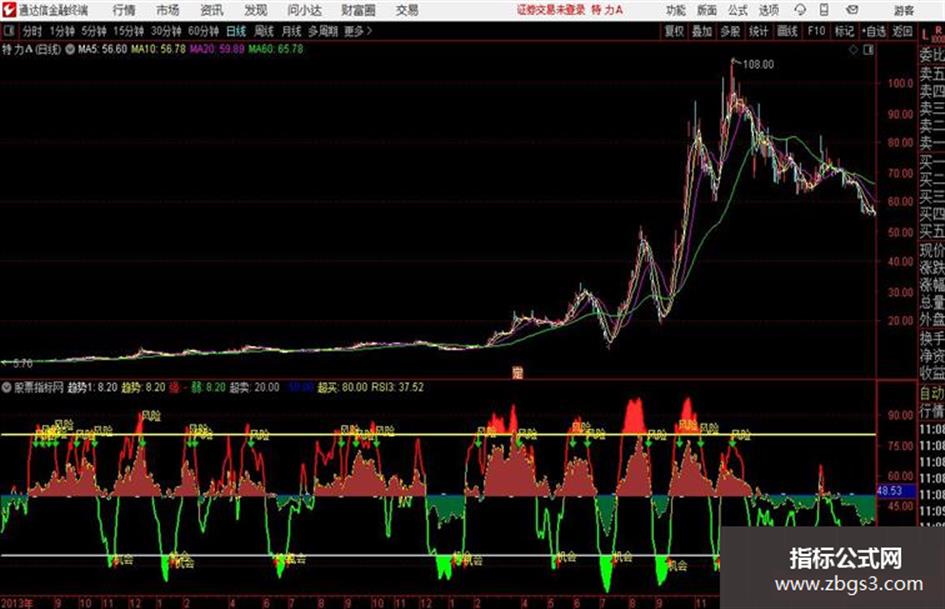Viewport: 945px width, 609px height.
Task: Toggle the left panel layout icon
Action: (9, 30)
